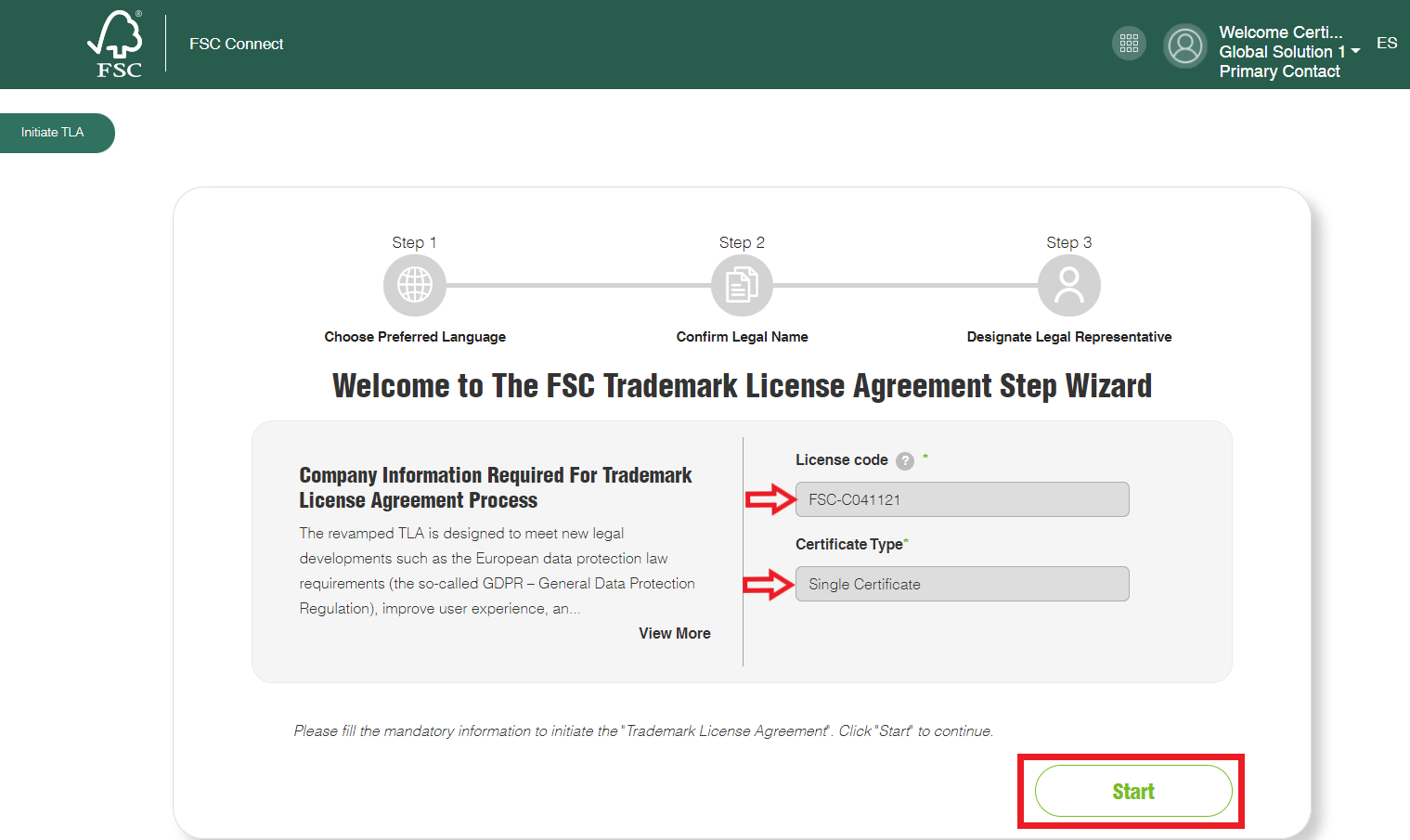Image resolution: width=1410 pixels, height=840 pixels.
Task: Click the Certificate Type field
Action: coord(962,584)
